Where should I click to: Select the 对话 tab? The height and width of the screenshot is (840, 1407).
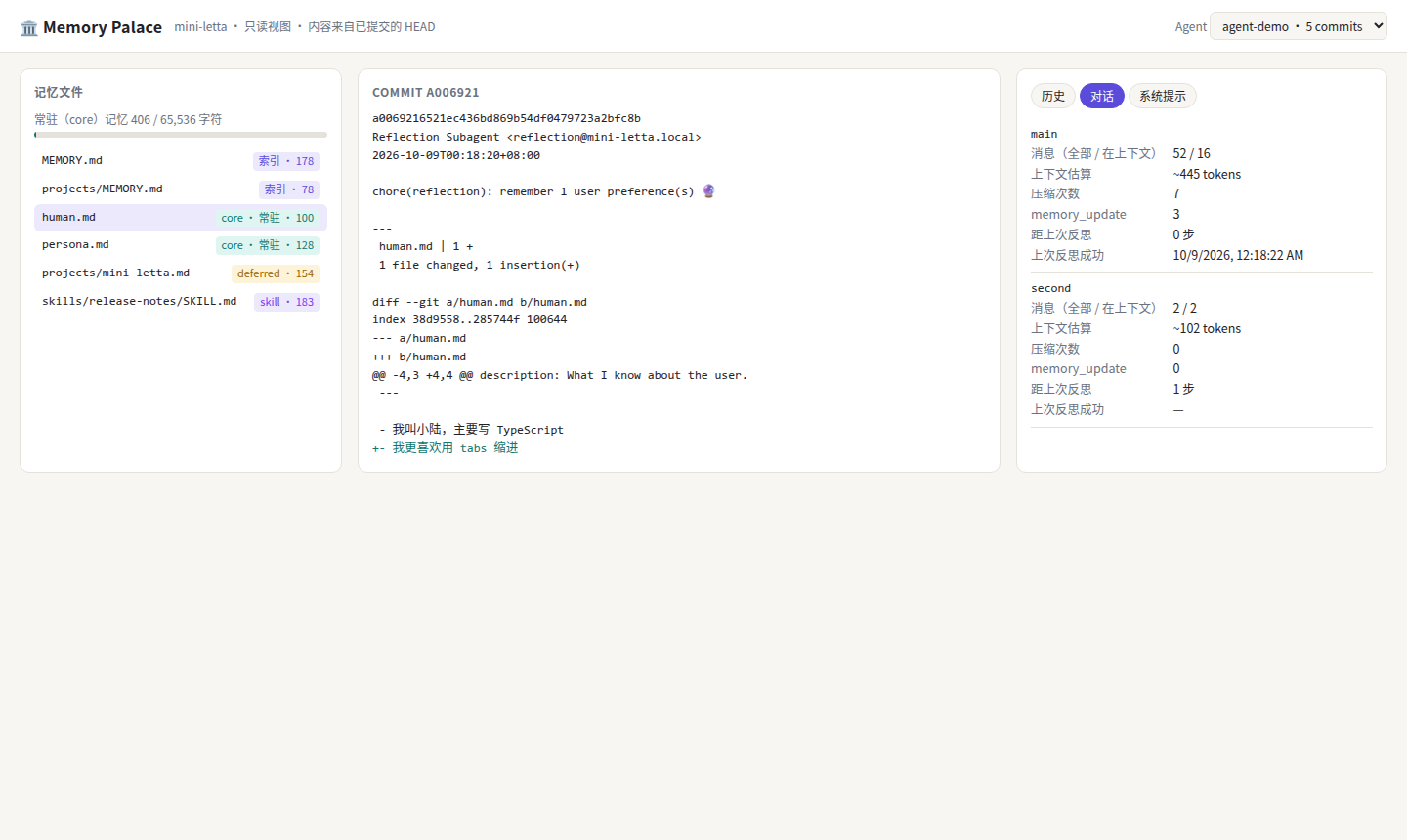coord(1102,96)
